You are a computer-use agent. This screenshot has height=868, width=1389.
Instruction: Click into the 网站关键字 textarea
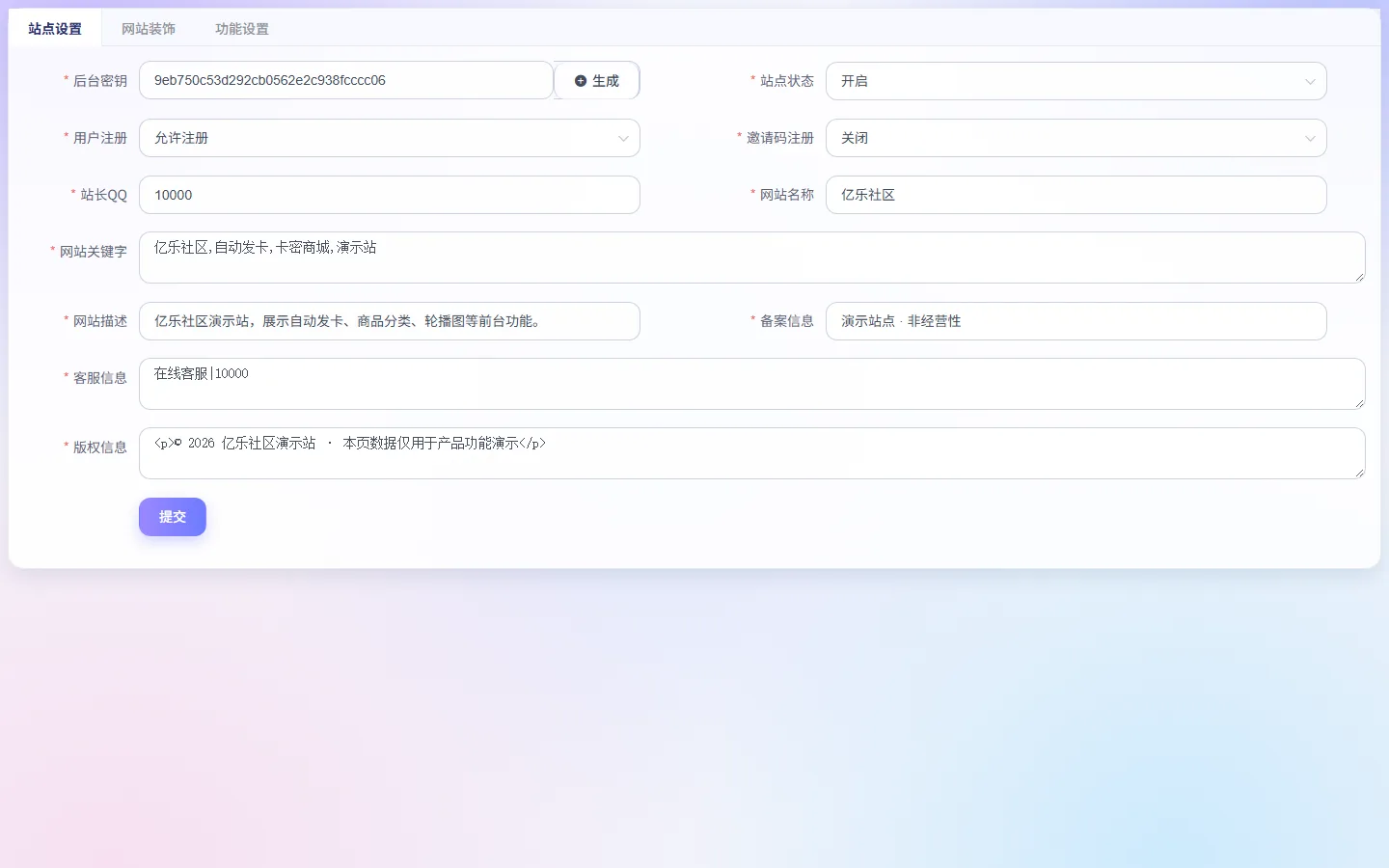point(752,258)
